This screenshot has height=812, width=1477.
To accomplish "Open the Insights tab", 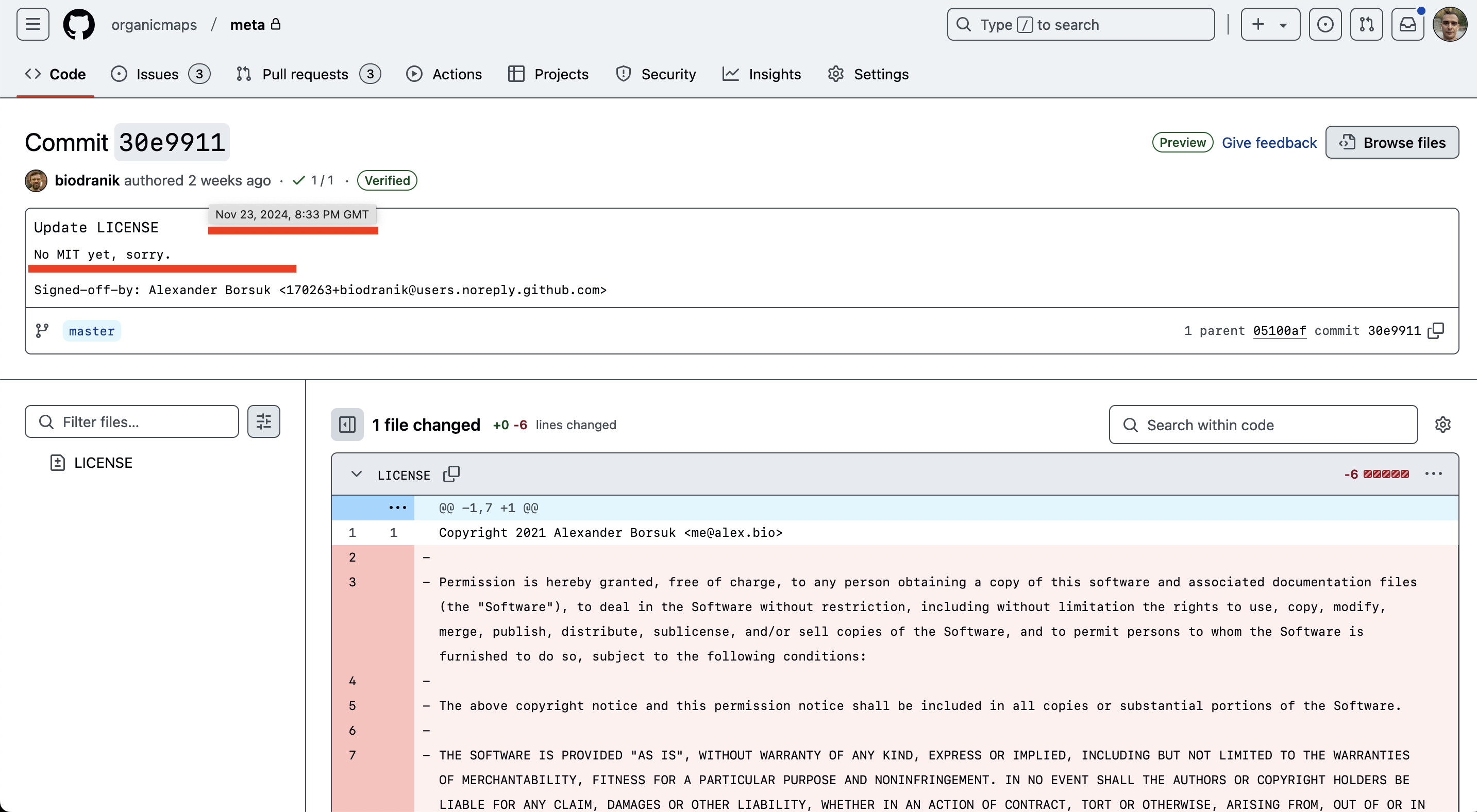I will coord(762,74).
